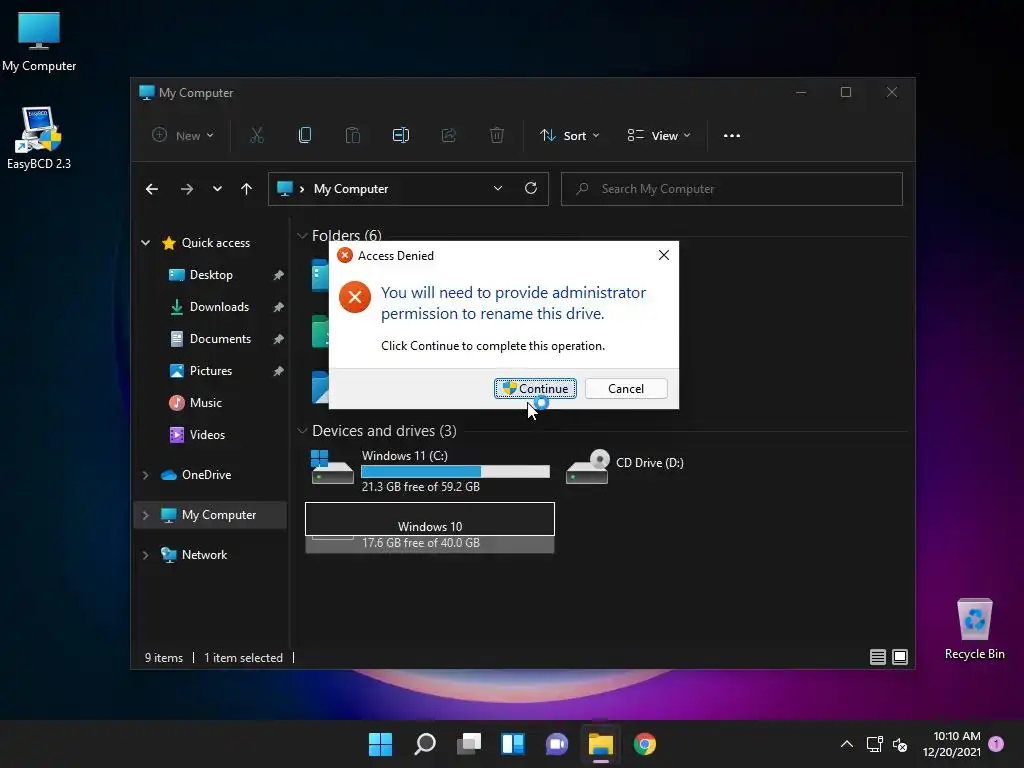Click the Search My Computer field
Screen dimensions: 1024x768
[x=731, y=189]
